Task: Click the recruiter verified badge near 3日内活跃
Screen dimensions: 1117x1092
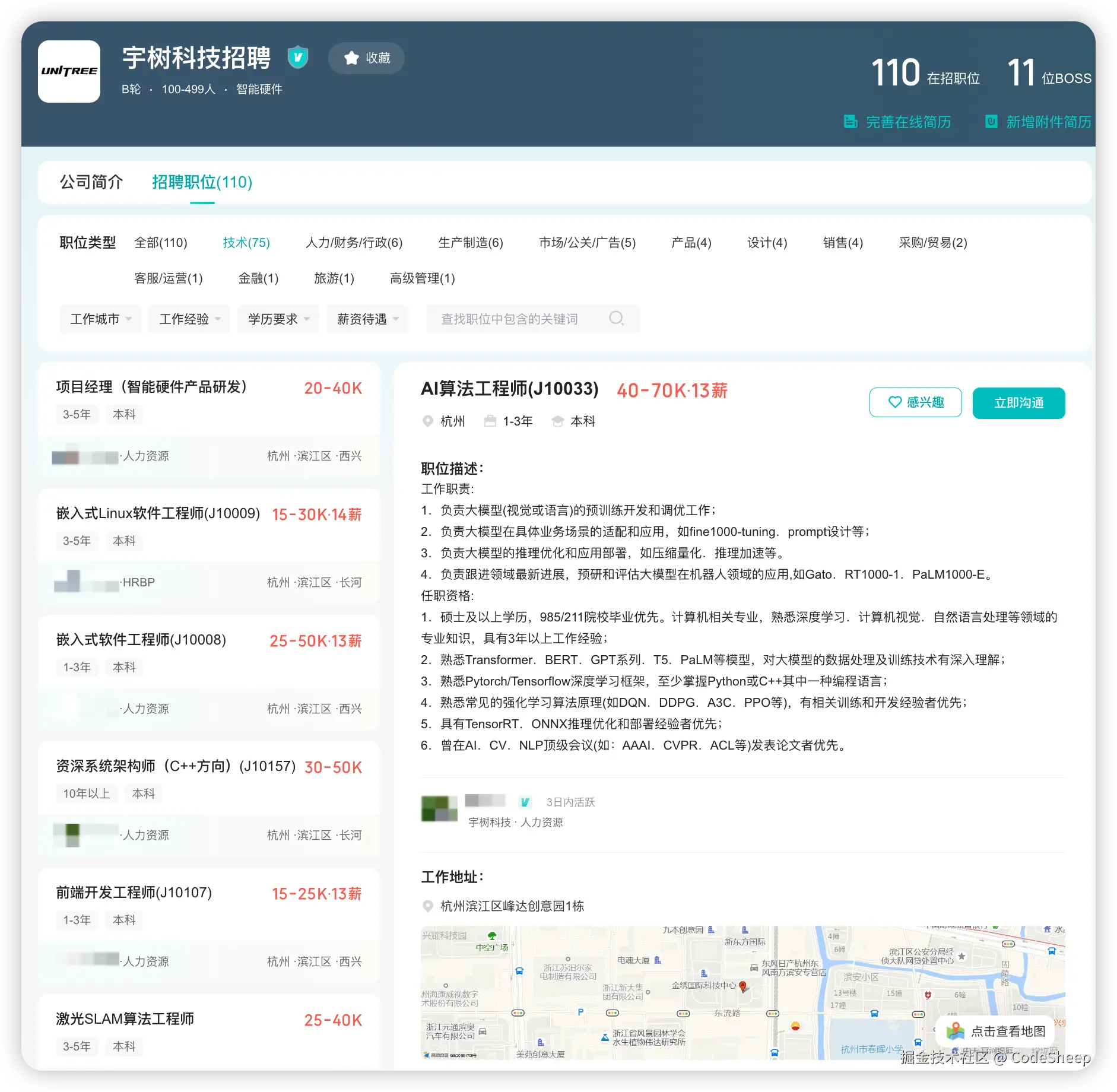Action: 525,802
